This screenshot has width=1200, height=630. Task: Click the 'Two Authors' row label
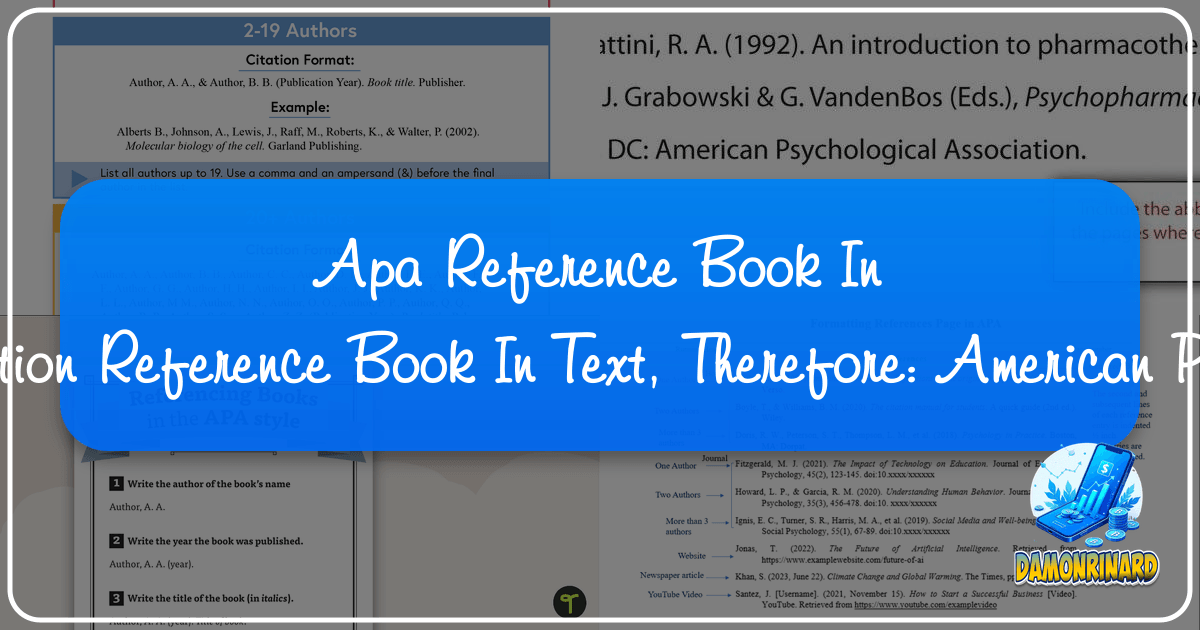678,495
